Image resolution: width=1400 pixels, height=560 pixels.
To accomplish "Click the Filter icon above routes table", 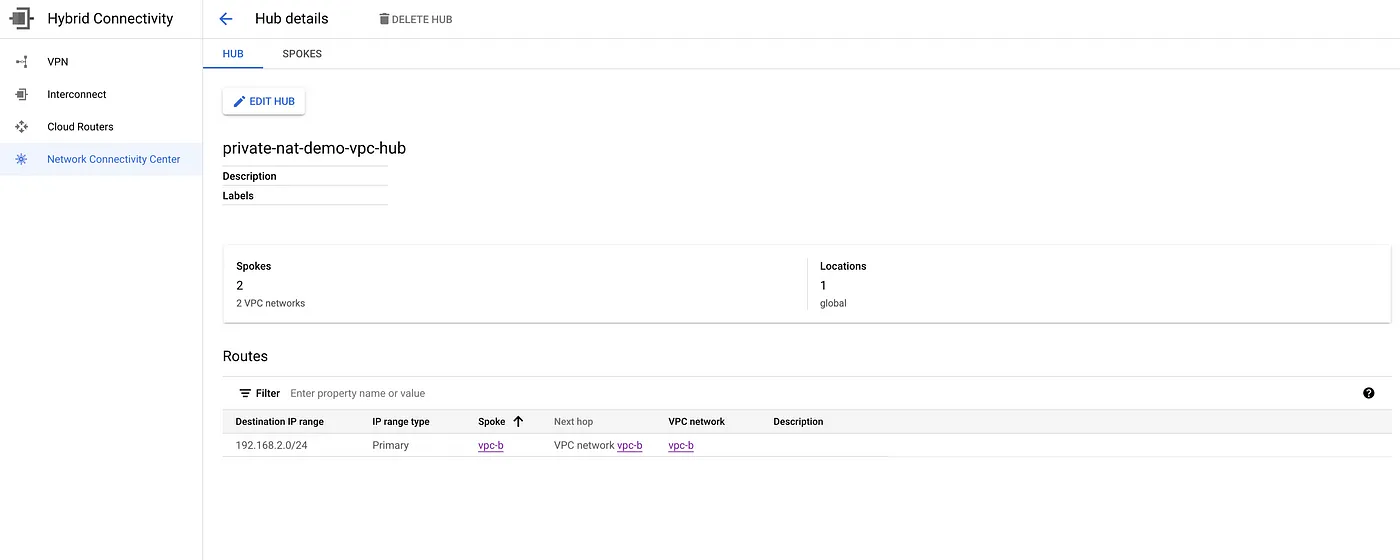I will (244, 393).
